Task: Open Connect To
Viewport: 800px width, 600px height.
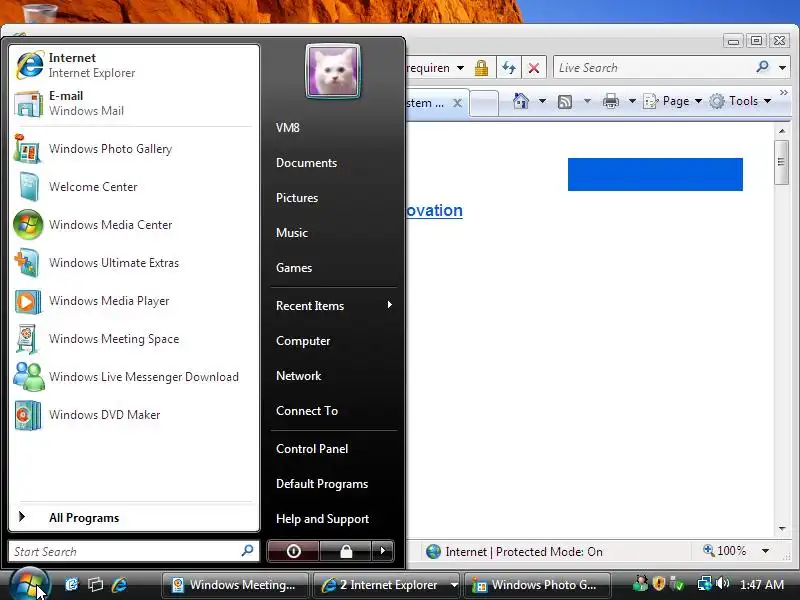Action: pos(307,411)
